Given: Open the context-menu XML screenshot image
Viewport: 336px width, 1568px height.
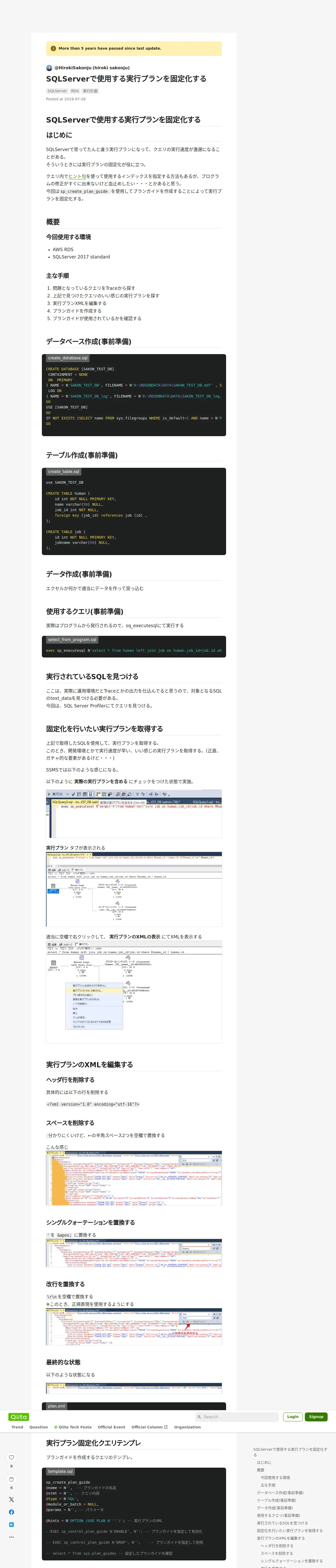Looking at the screenshot, I should pos(134,992).
